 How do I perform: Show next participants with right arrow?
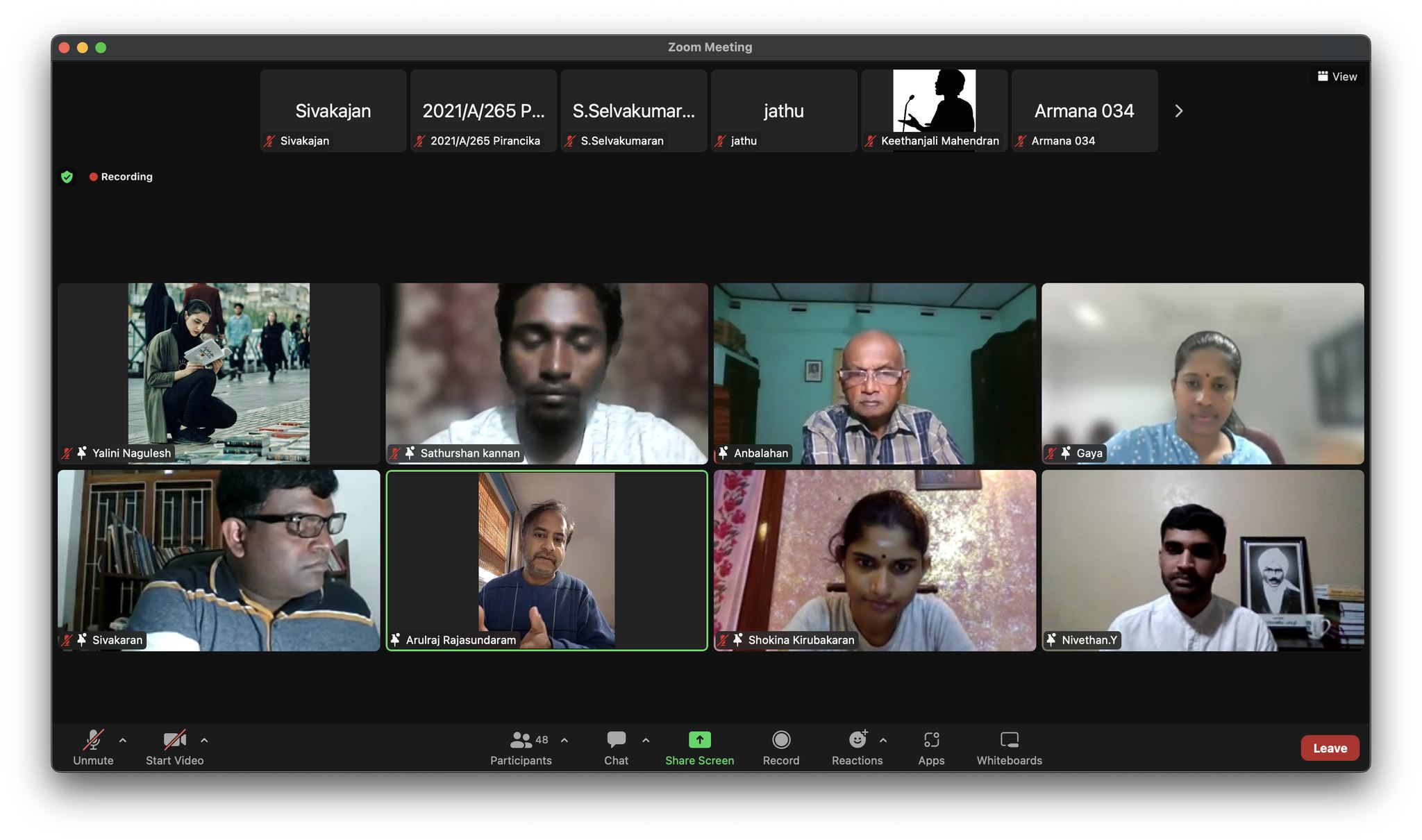(x=1178, y=111)
